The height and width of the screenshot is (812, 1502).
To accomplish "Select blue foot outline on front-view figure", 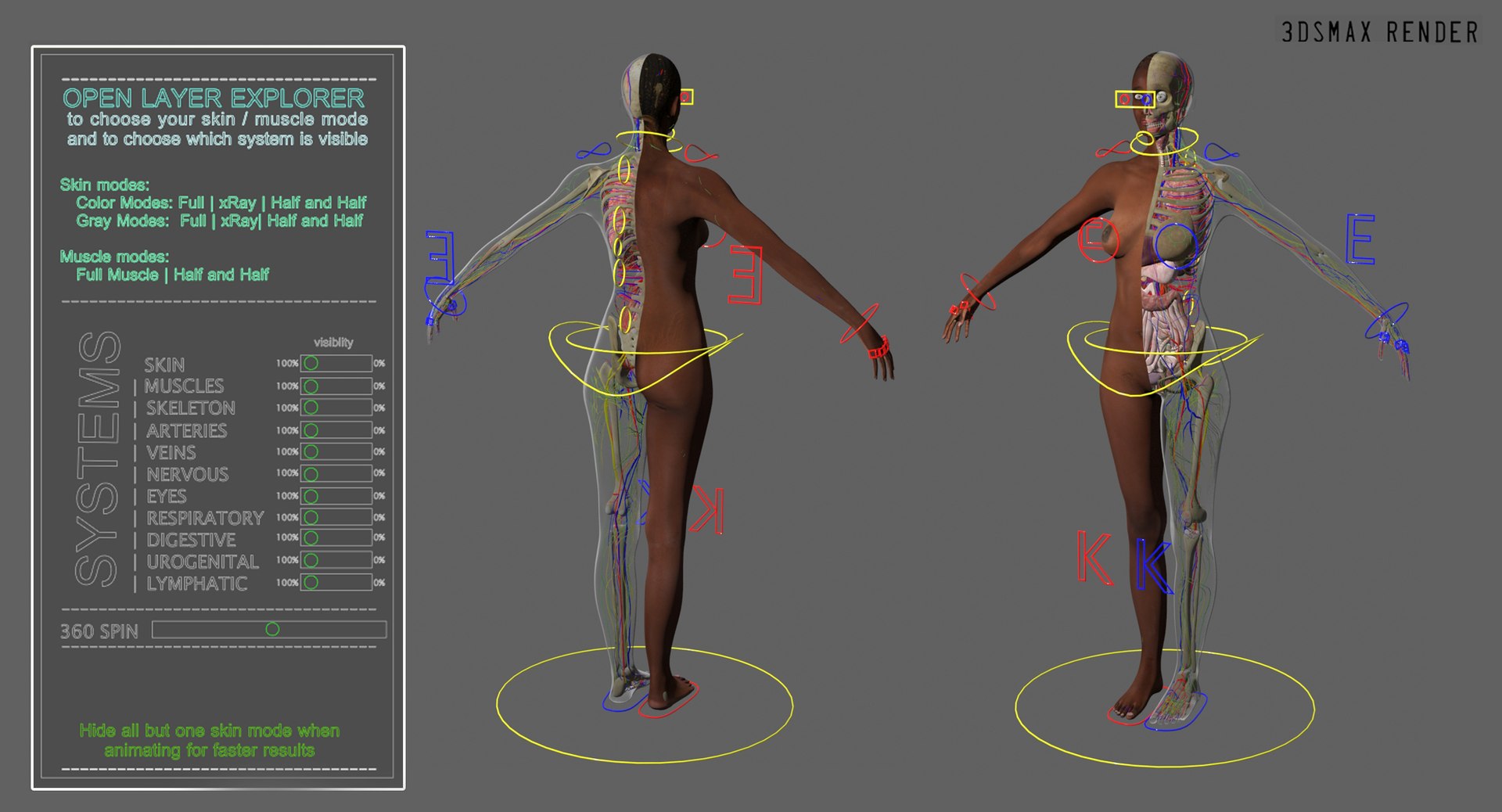I will point(1176,710).
